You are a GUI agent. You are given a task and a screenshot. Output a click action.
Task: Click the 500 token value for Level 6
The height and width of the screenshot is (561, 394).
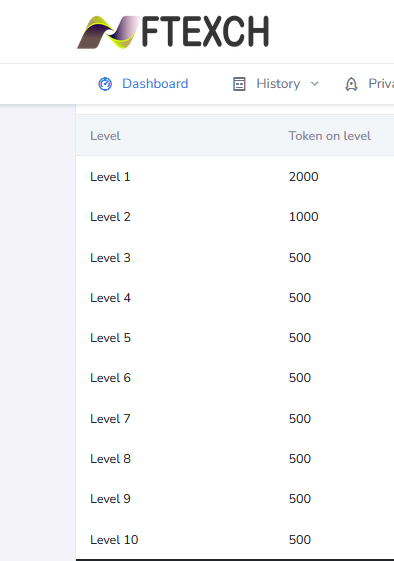(300, 378)
